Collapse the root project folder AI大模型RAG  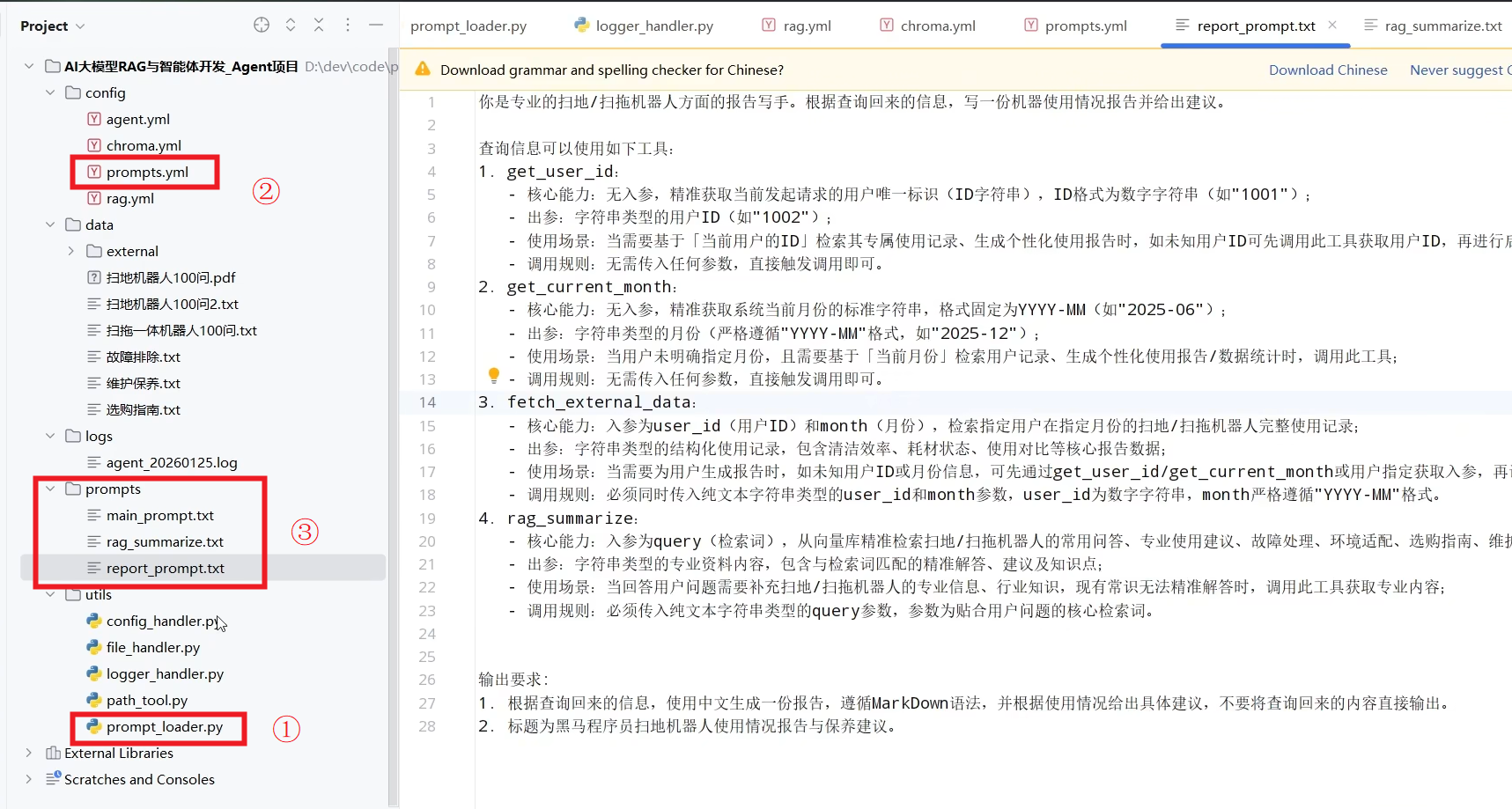pyautogui.click(x=29, y=66)
